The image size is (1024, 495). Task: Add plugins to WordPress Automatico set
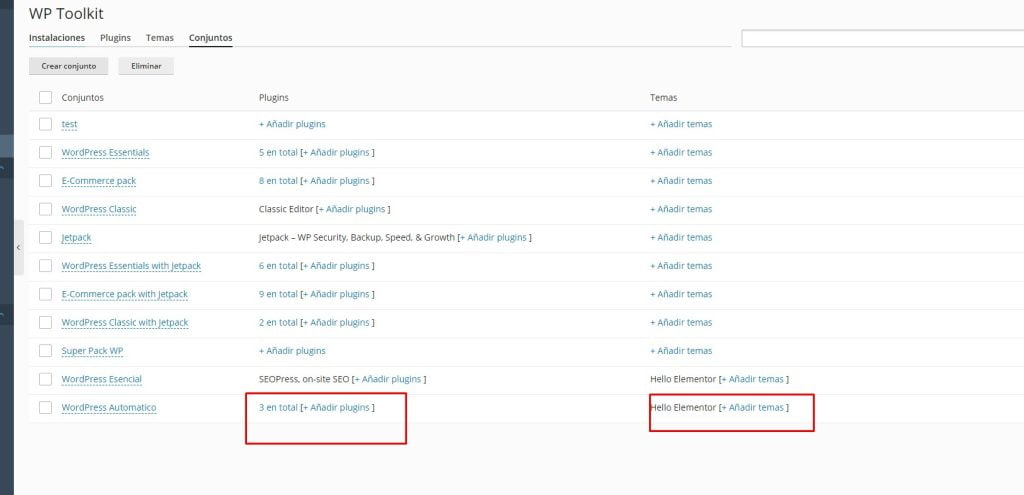click(x=336, y=407)
